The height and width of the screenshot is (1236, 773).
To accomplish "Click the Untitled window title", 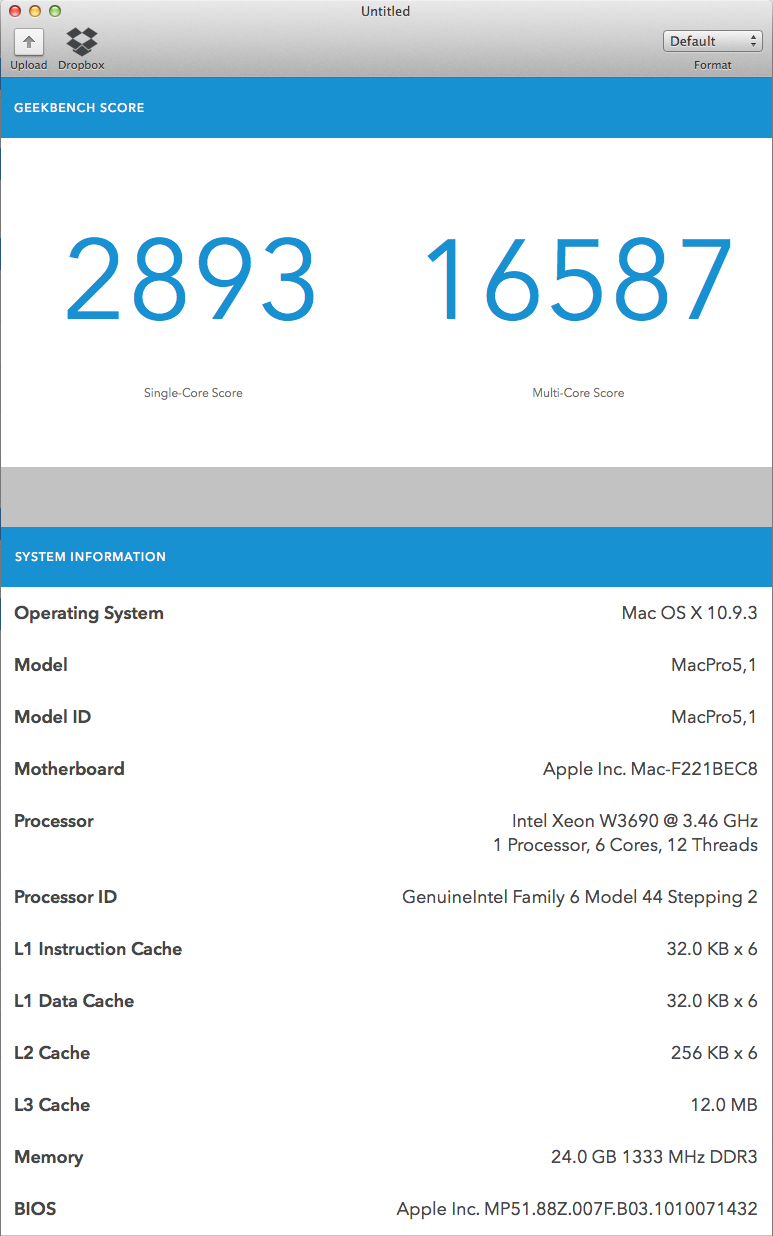I will click(386, 11).
